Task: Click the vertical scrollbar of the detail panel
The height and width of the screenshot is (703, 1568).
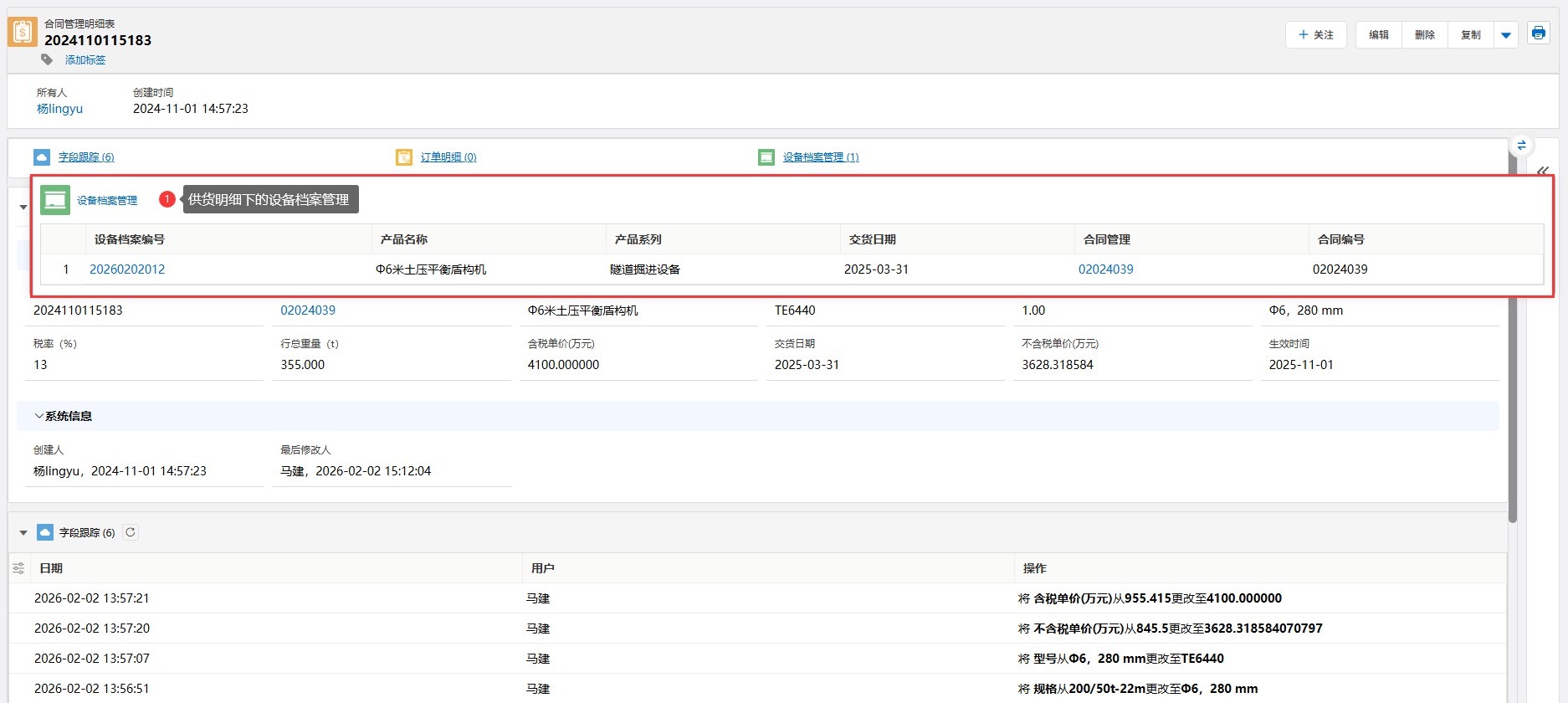Action: [1512, 402]
